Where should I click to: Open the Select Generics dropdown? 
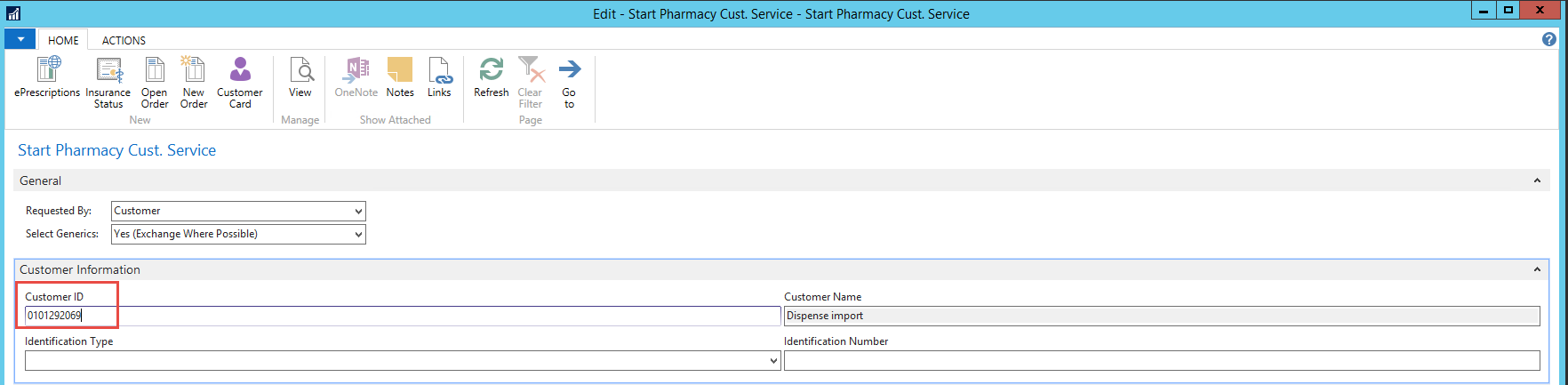358,235
